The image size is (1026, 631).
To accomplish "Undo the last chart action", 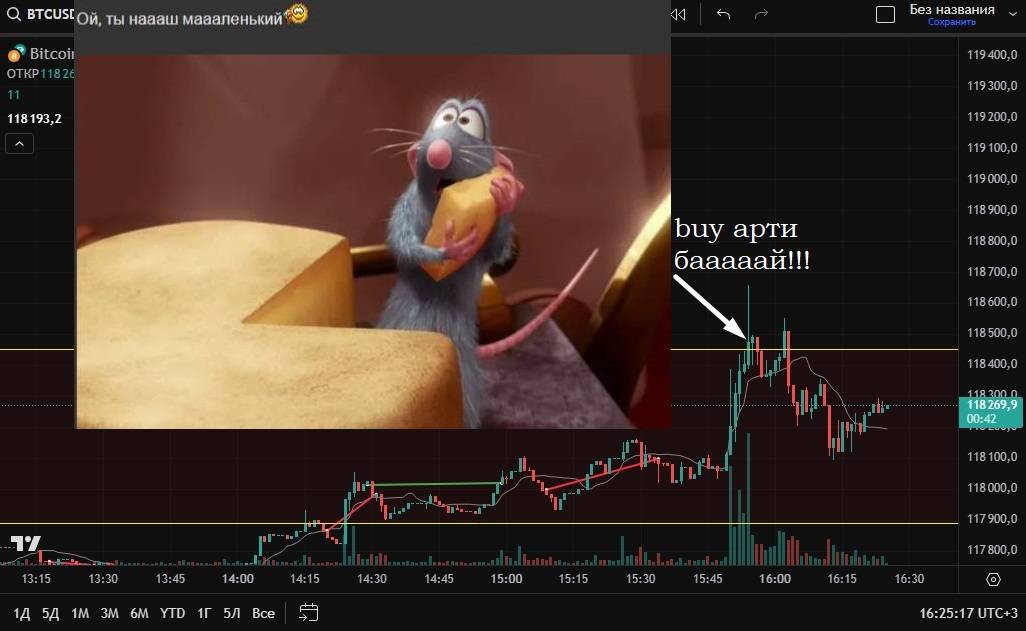I will tap(723, 14).
